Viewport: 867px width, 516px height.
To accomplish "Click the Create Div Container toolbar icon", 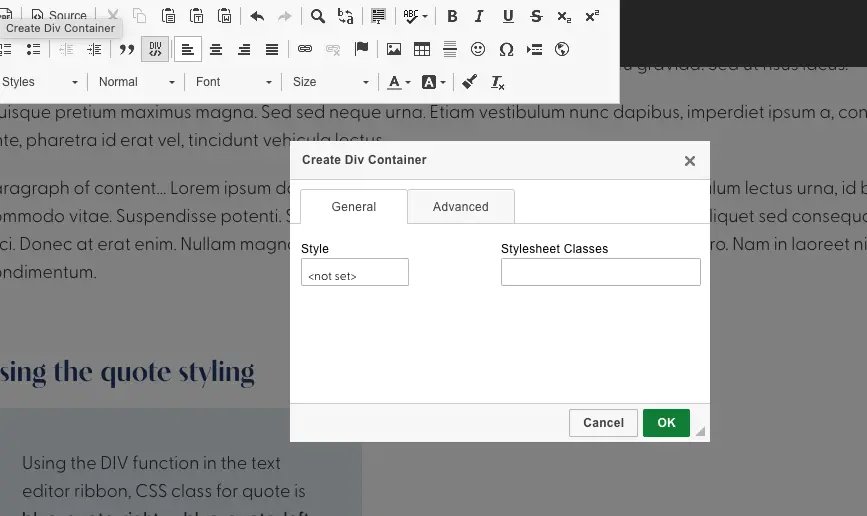I will pyautogui.click(x=155, y=49).
